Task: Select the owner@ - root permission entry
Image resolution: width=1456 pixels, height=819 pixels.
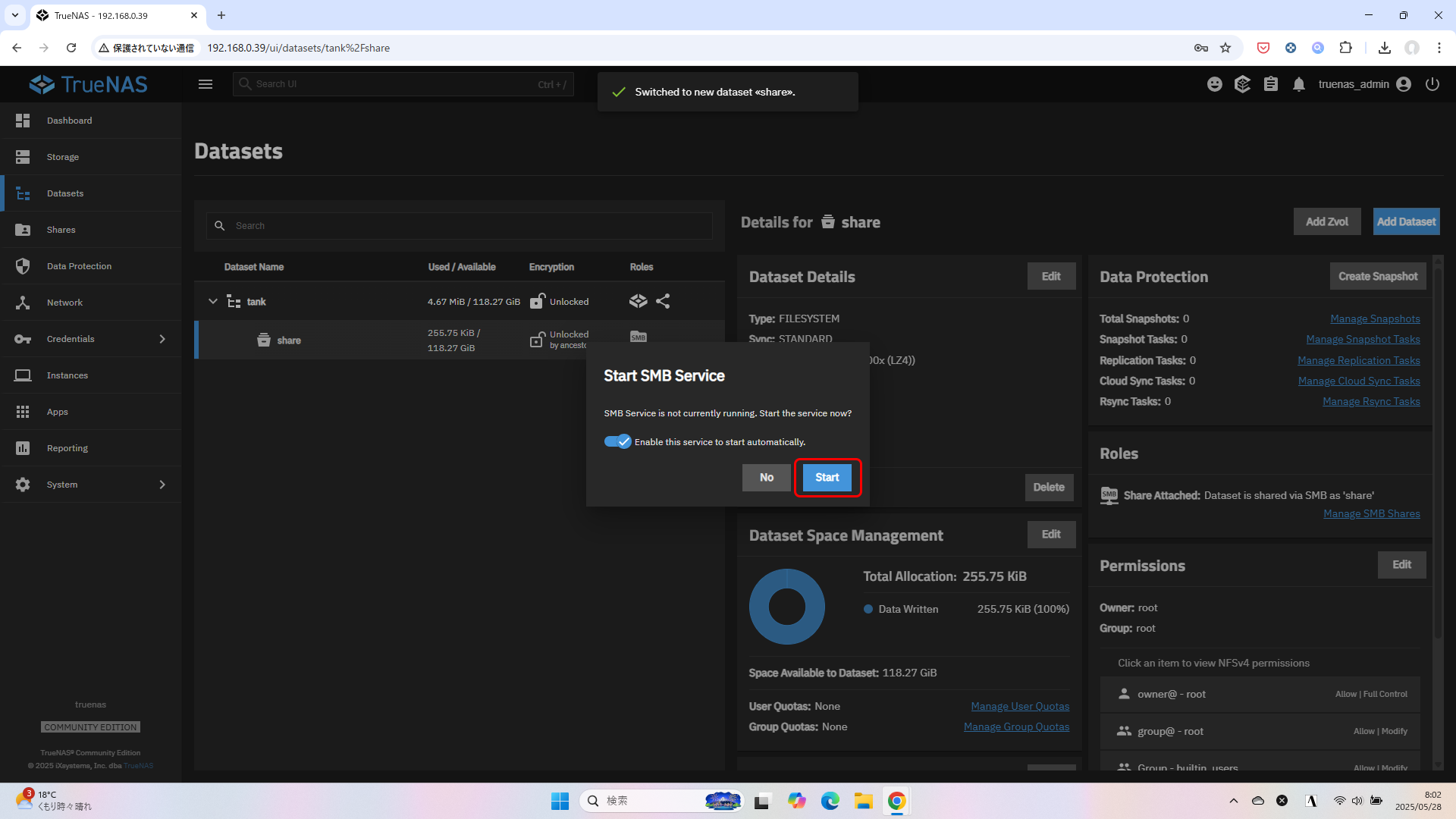Action: tap(1260, 695)
